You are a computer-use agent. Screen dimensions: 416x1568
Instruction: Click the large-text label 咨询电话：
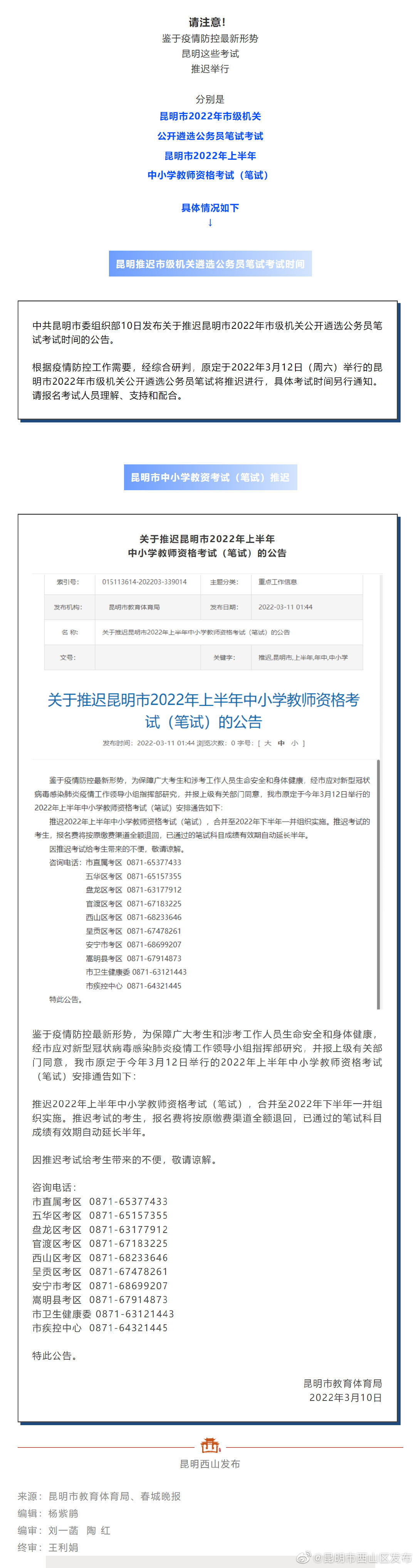coord(54,1188)
